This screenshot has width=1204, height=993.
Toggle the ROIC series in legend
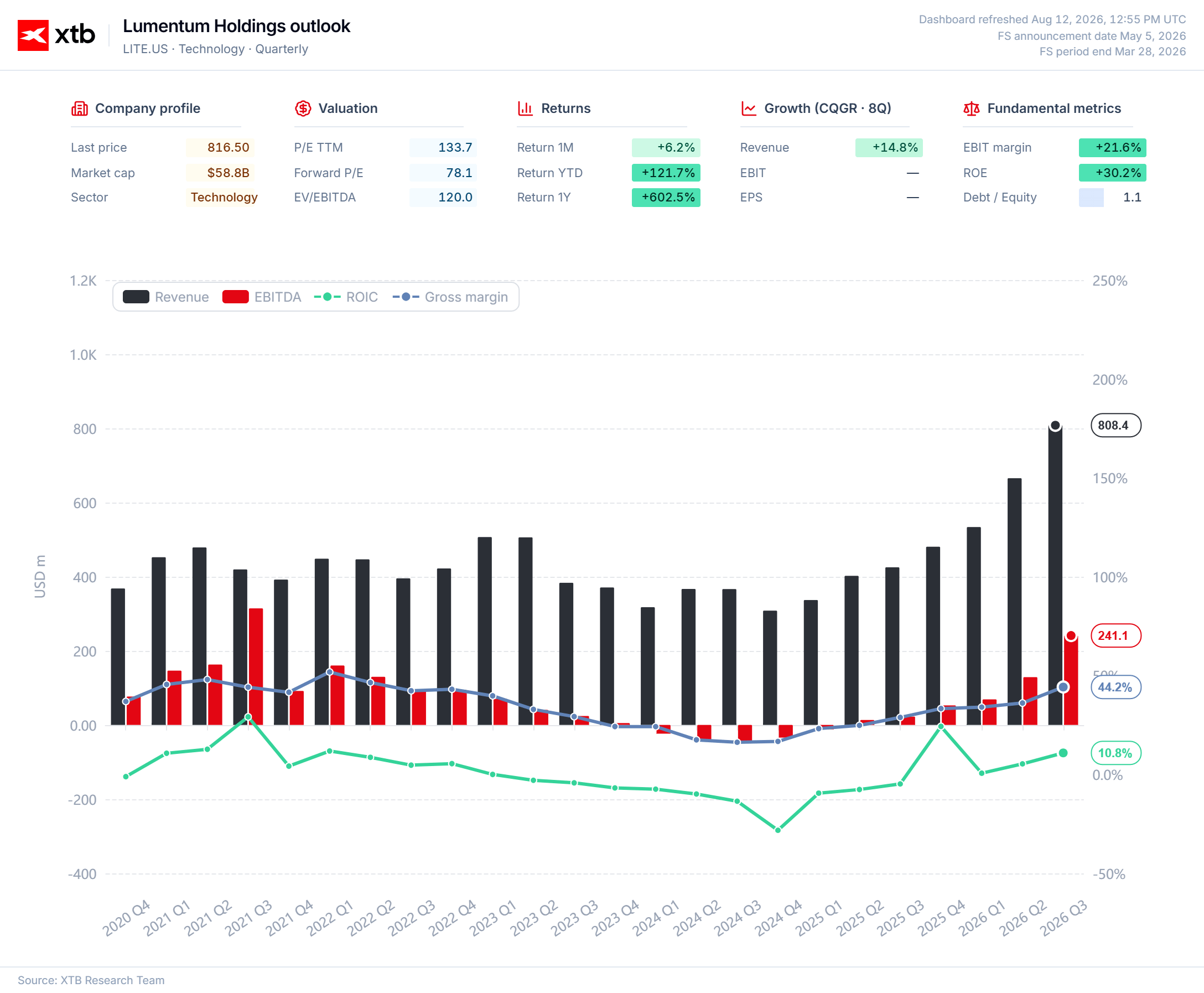click(346, 297)
